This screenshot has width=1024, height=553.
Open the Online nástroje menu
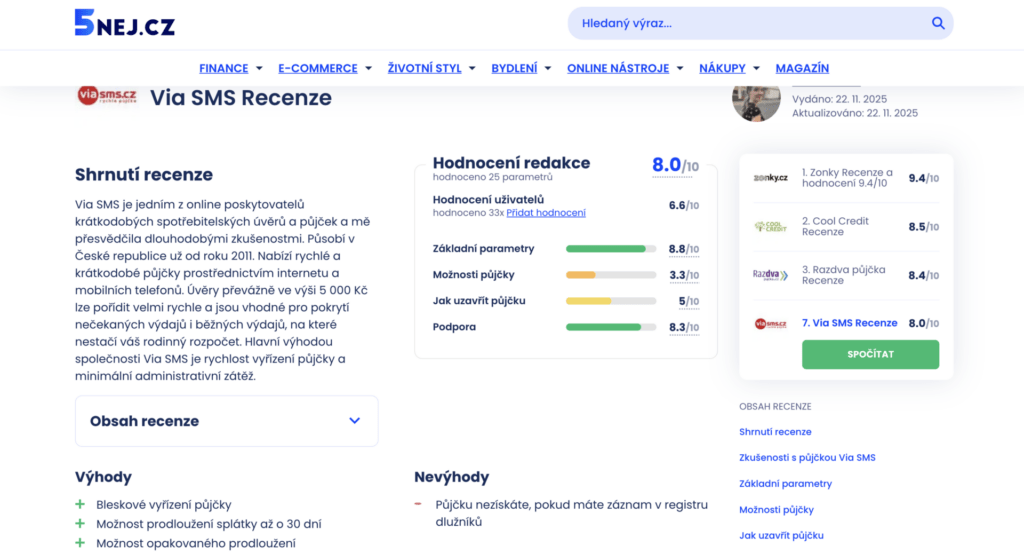pyautogui.click(x=625, y=68)
